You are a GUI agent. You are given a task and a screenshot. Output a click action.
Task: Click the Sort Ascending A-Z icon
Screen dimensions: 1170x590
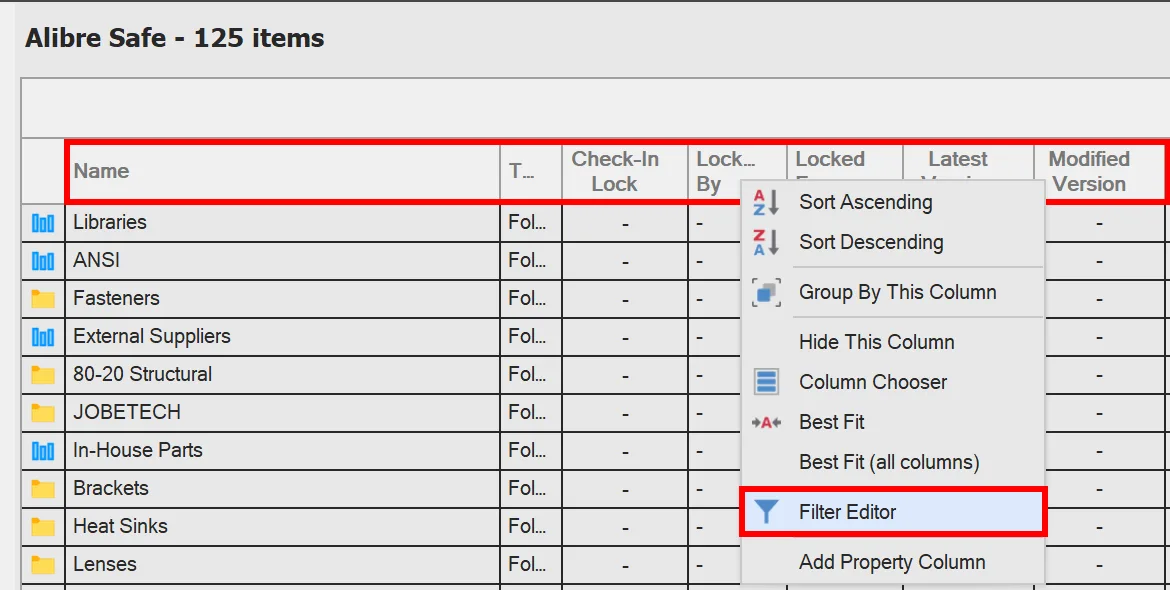coord(766,202)
